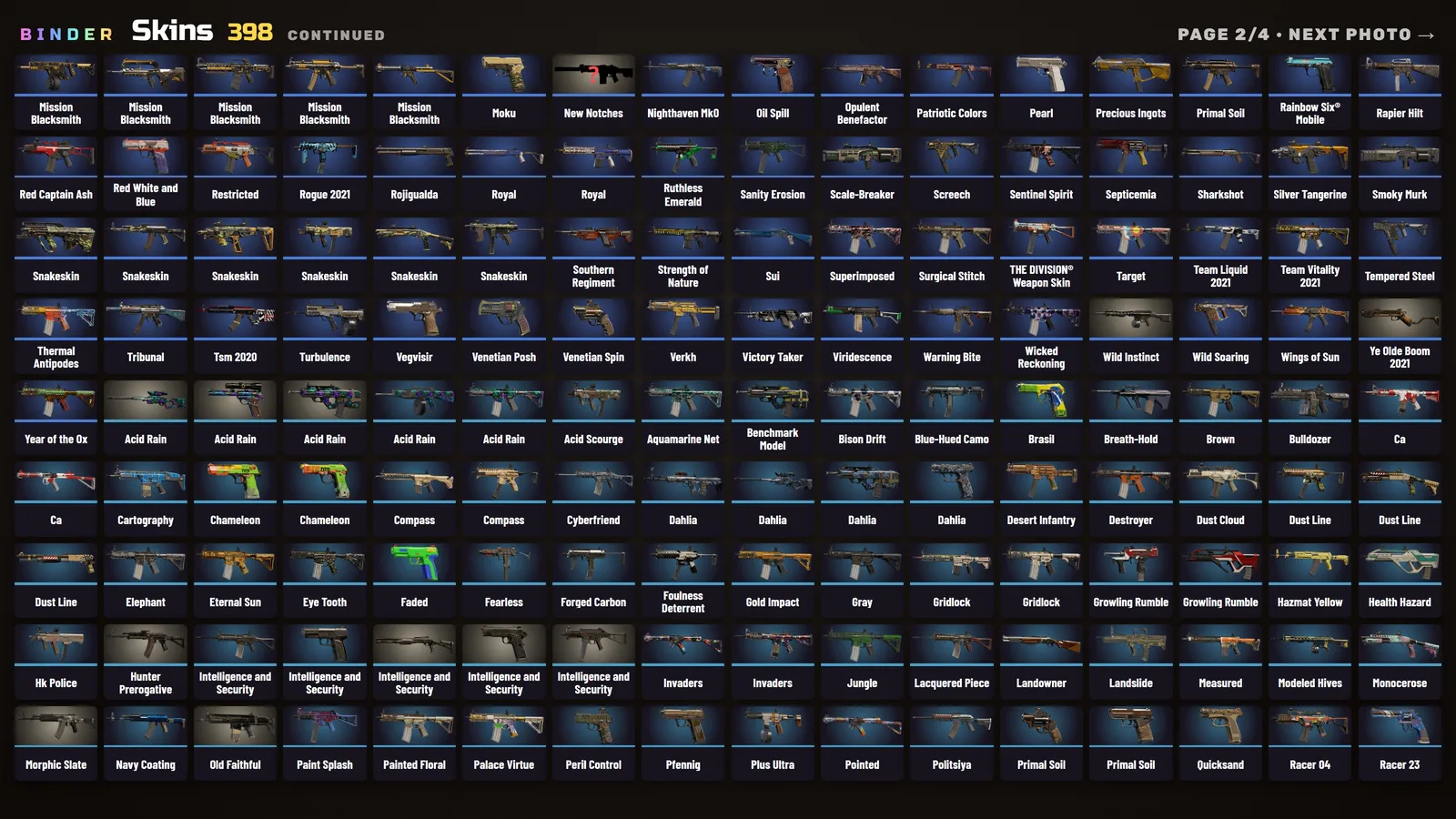The height and width of the screenshot is (819, 1456).
Task: Open the Old Faithful skin card
Action: coord(235,743)
